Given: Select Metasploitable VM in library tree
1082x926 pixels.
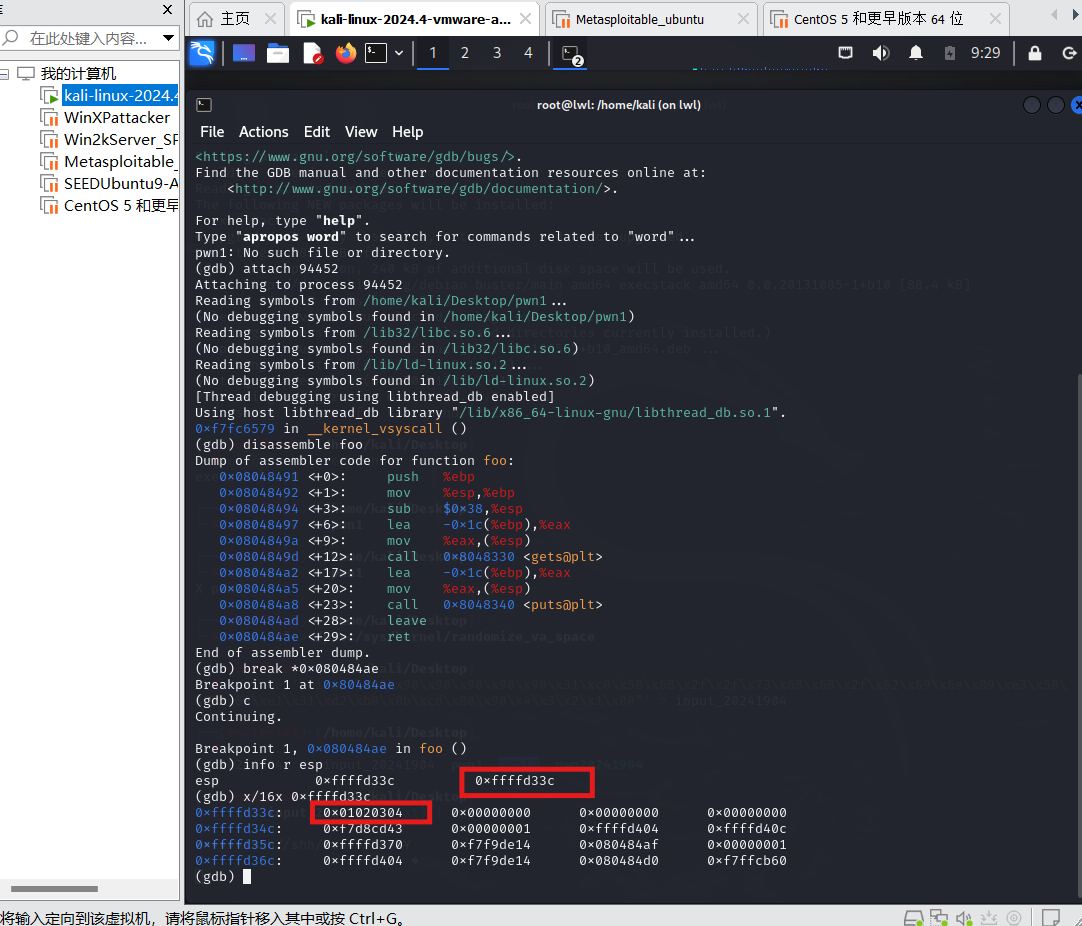Looking at the screenshot, I should pos(119,161).
